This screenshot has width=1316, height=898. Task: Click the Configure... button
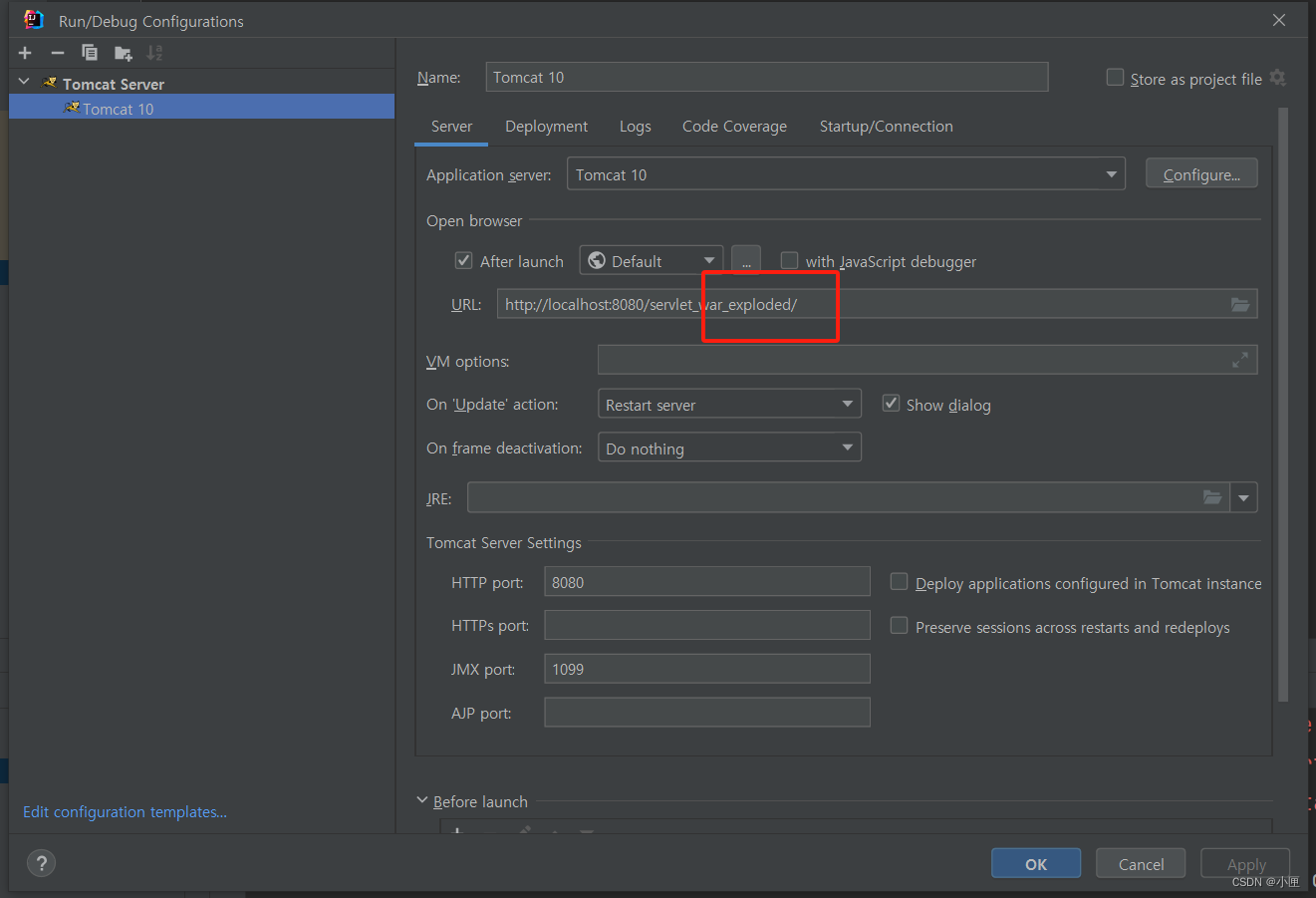[x=1201, y=173]
